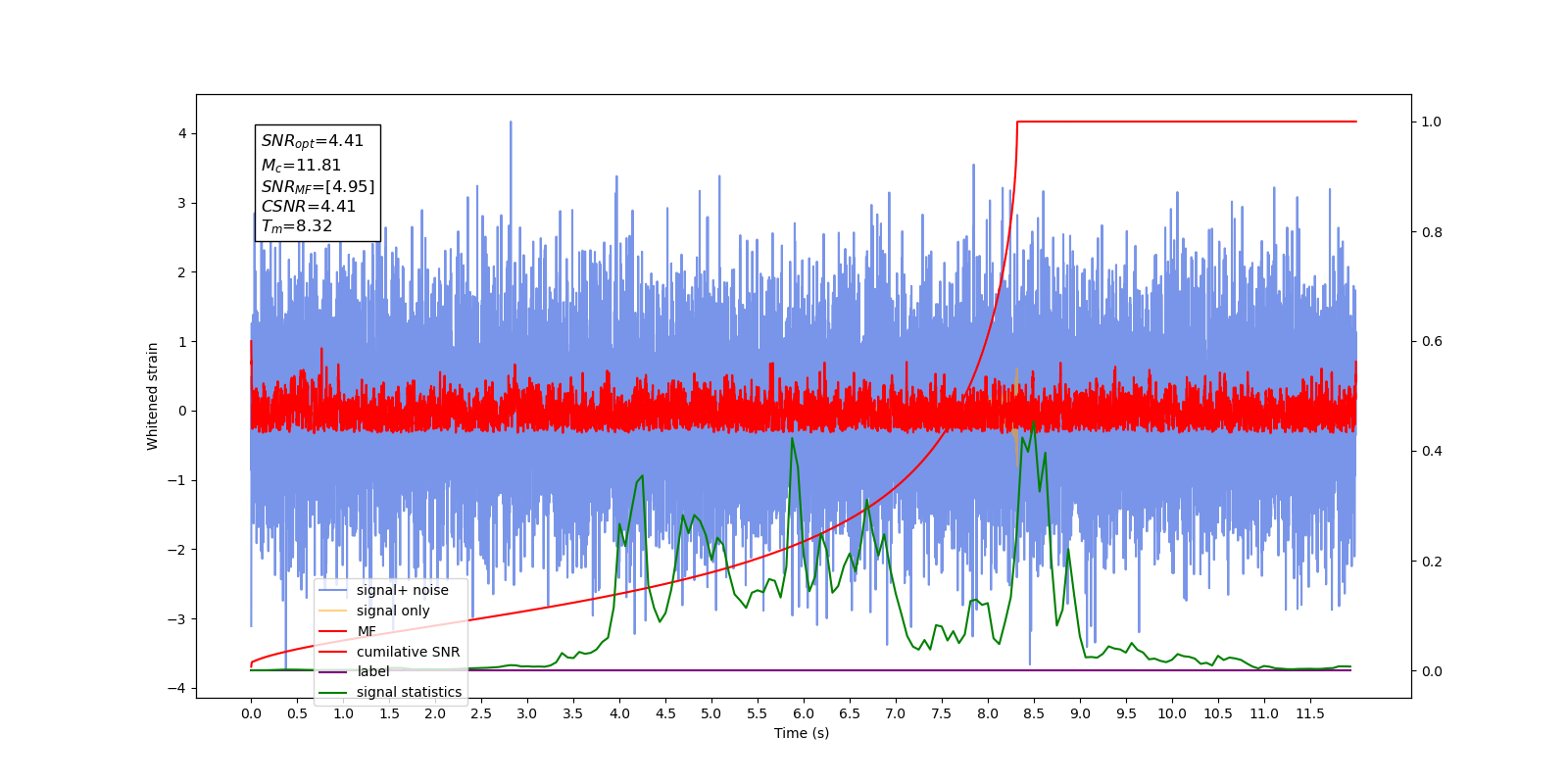Click the x-axis tick label 8.5
The height and width of the screenshot is (784, 1568).
click(1034, 713)
